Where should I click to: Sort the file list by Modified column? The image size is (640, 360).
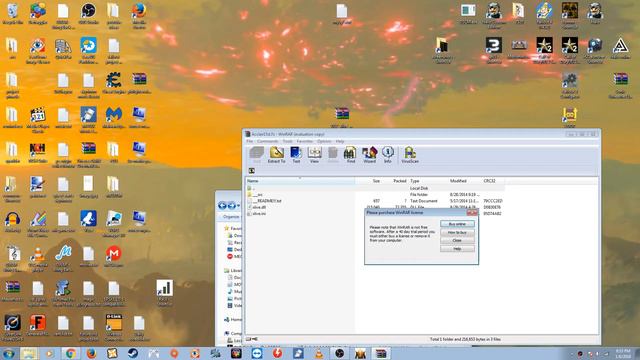pyautogui.click(x=465, y=181)
